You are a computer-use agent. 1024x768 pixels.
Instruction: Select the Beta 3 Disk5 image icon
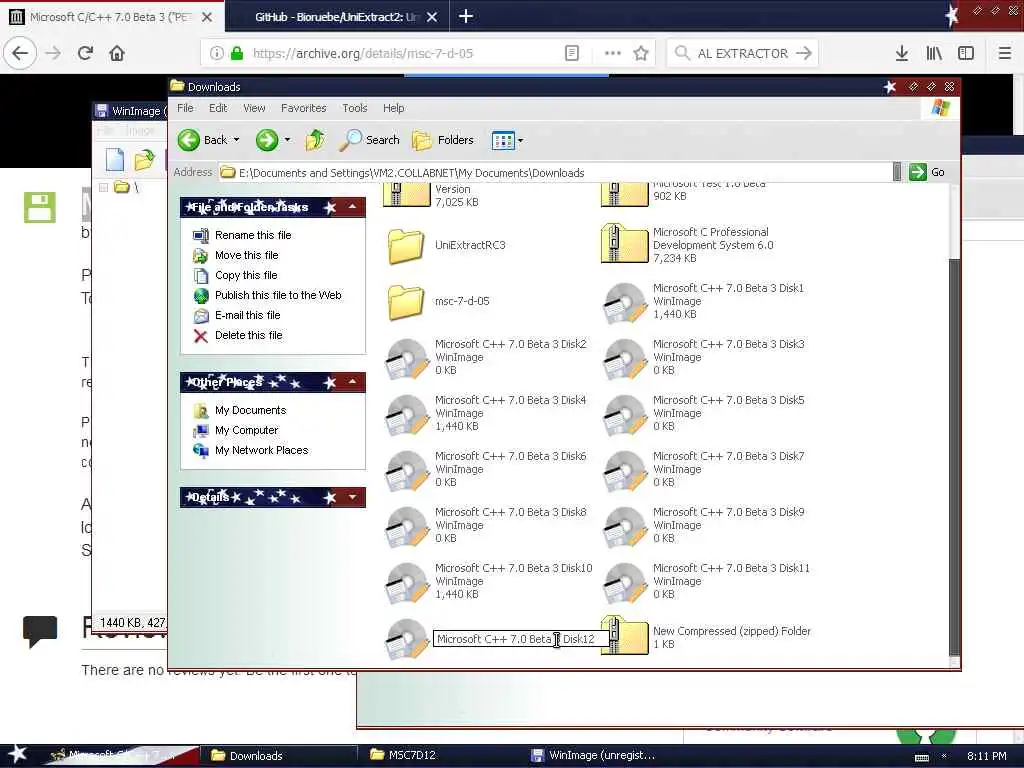(624, 415)
